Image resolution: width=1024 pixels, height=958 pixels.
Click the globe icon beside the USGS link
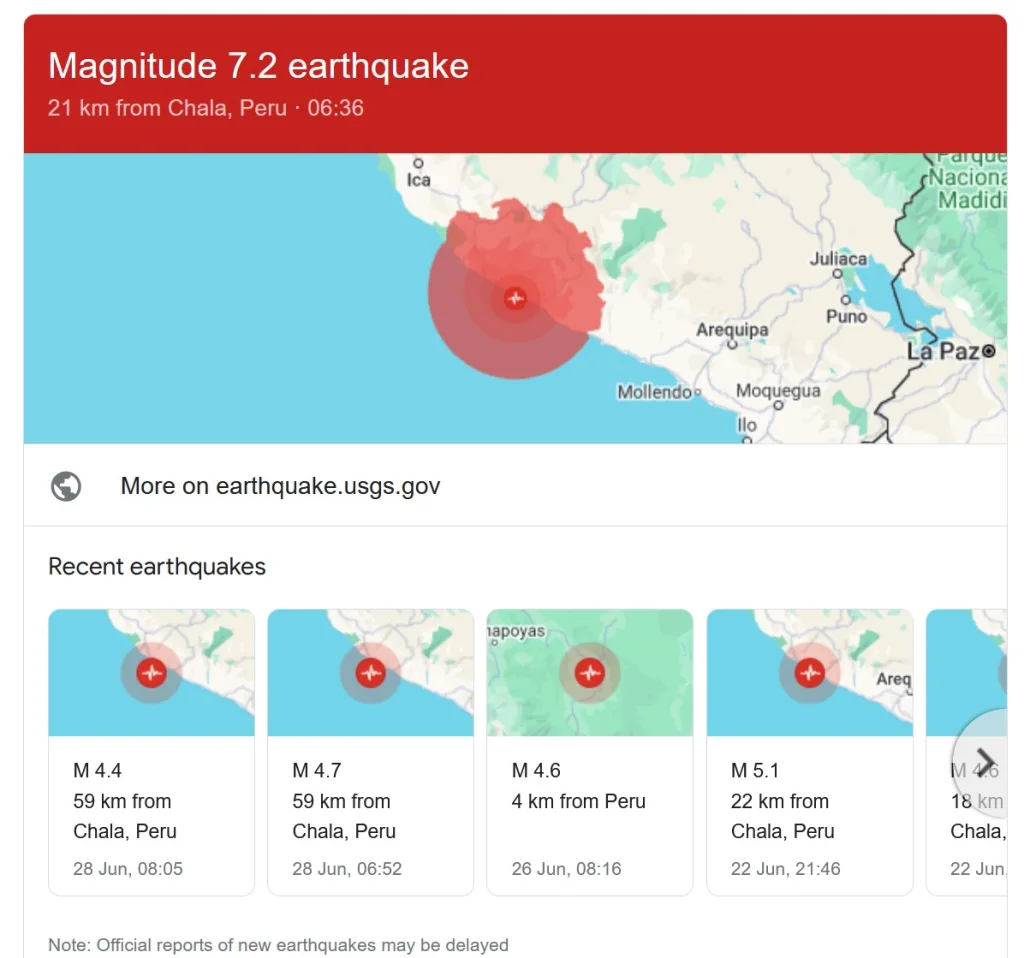click(x=66, y=486)
